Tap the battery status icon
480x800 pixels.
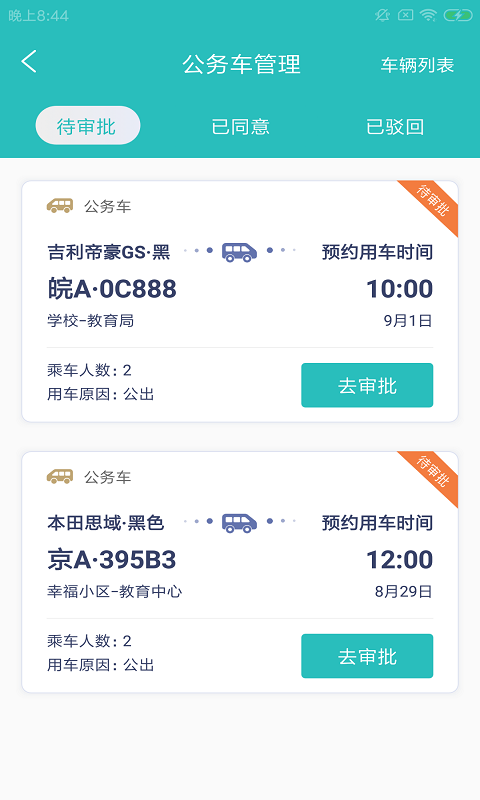(458, 15)
